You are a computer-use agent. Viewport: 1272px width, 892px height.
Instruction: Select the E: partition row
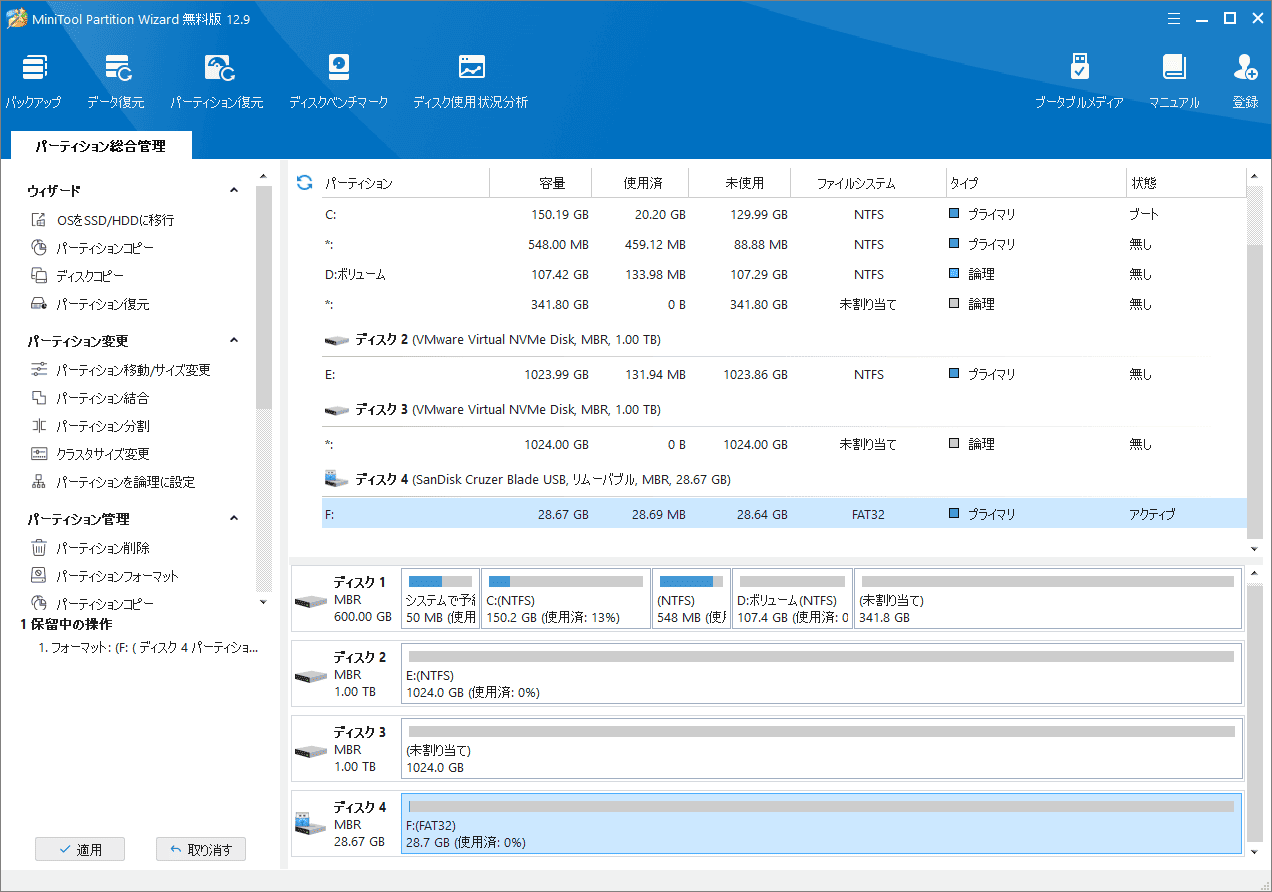[784, 374]
